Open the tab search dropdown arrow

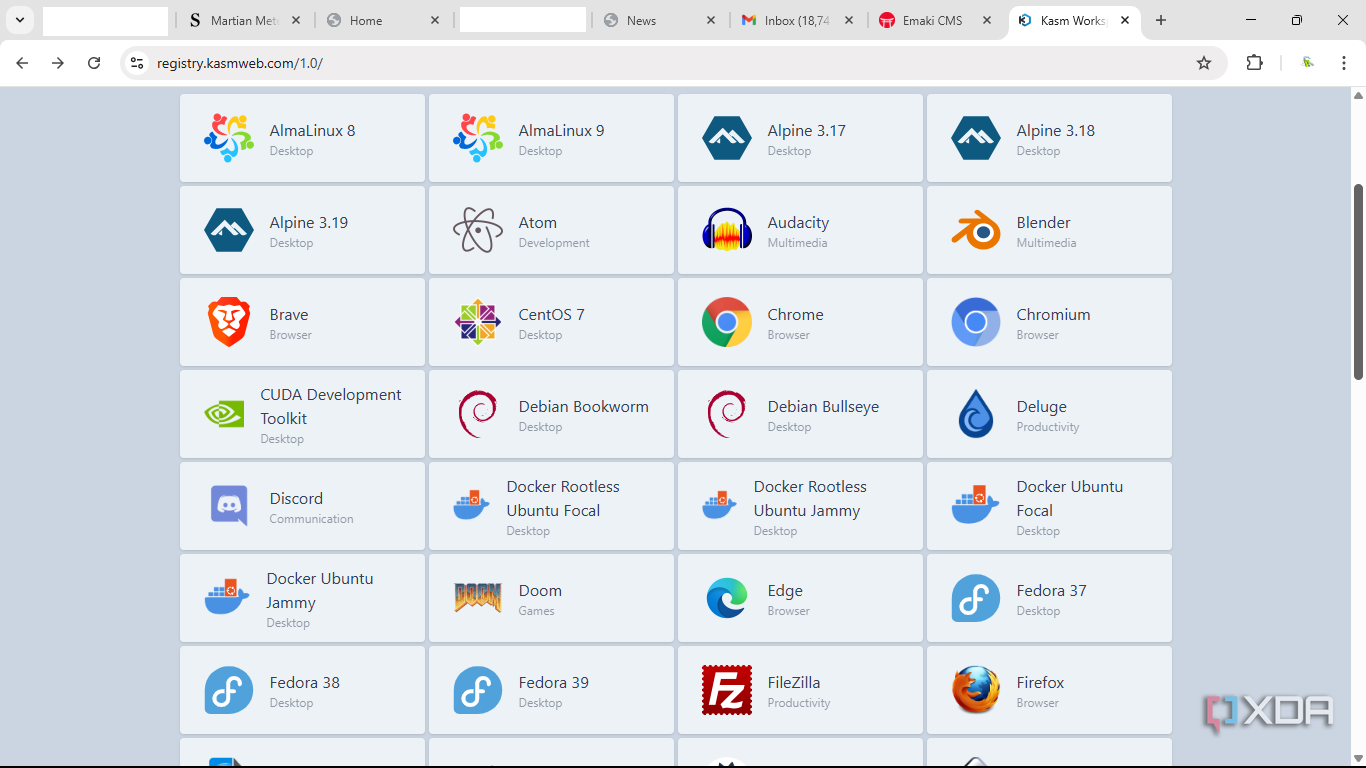point(19,20)
